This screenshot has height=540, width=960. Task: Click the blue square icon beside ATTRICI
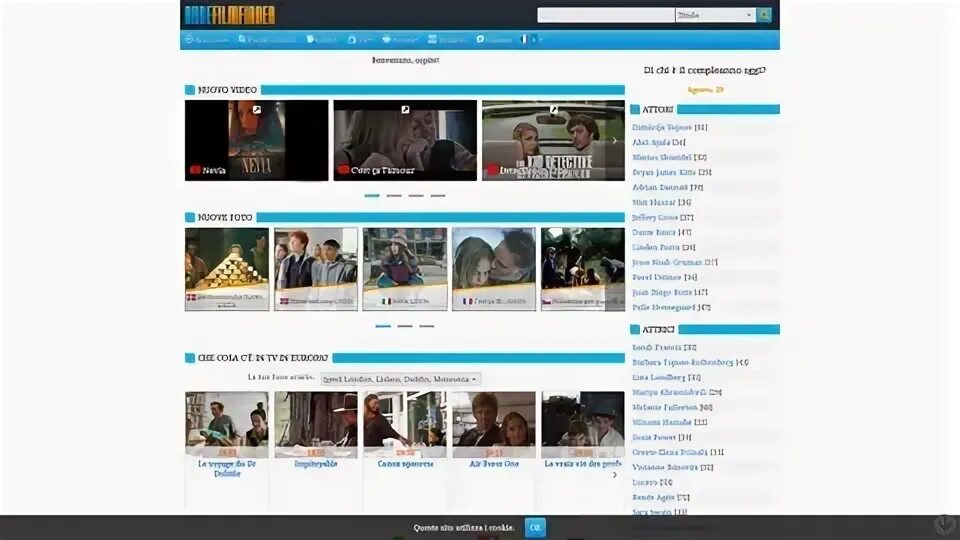tap(635, 329)
